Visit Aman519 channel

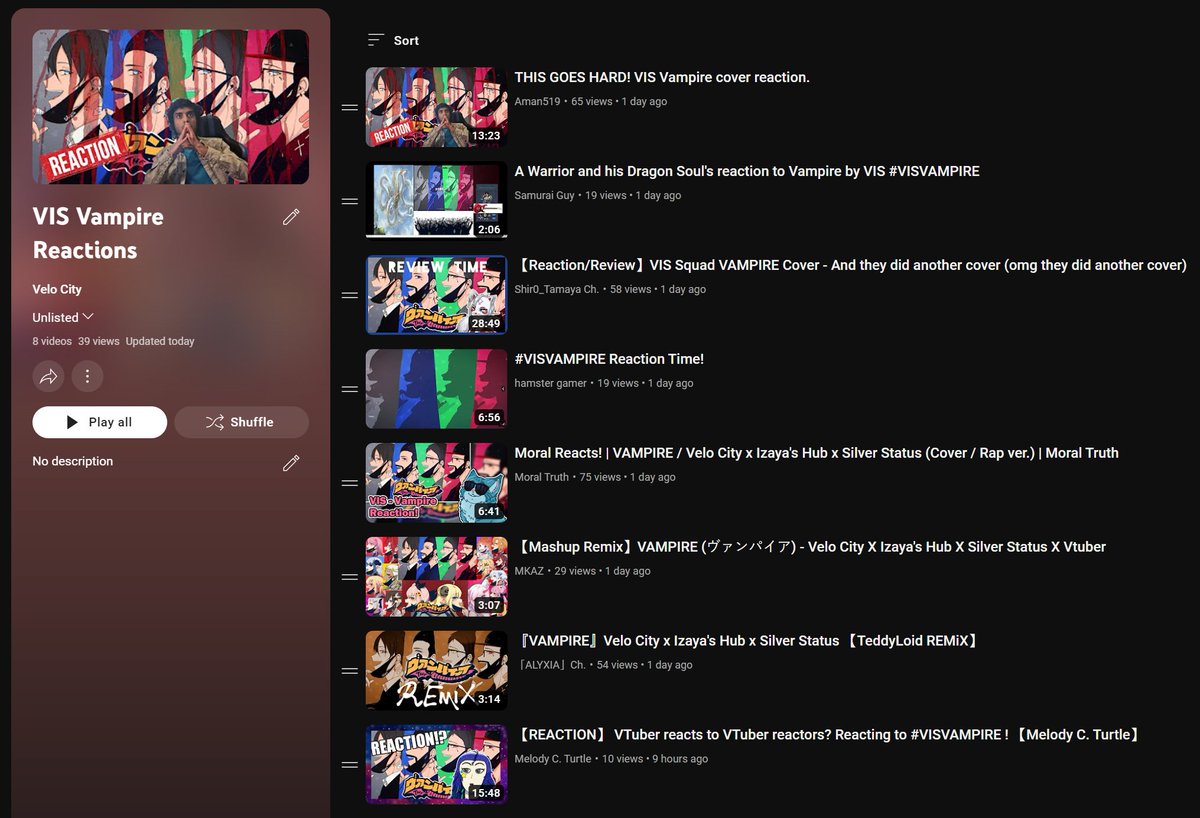537,101
